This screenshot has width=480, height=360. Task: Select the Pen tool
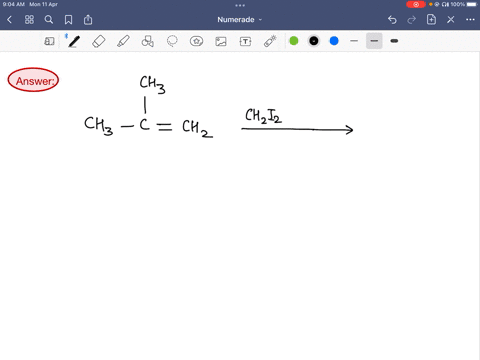(x=74, y=41)
